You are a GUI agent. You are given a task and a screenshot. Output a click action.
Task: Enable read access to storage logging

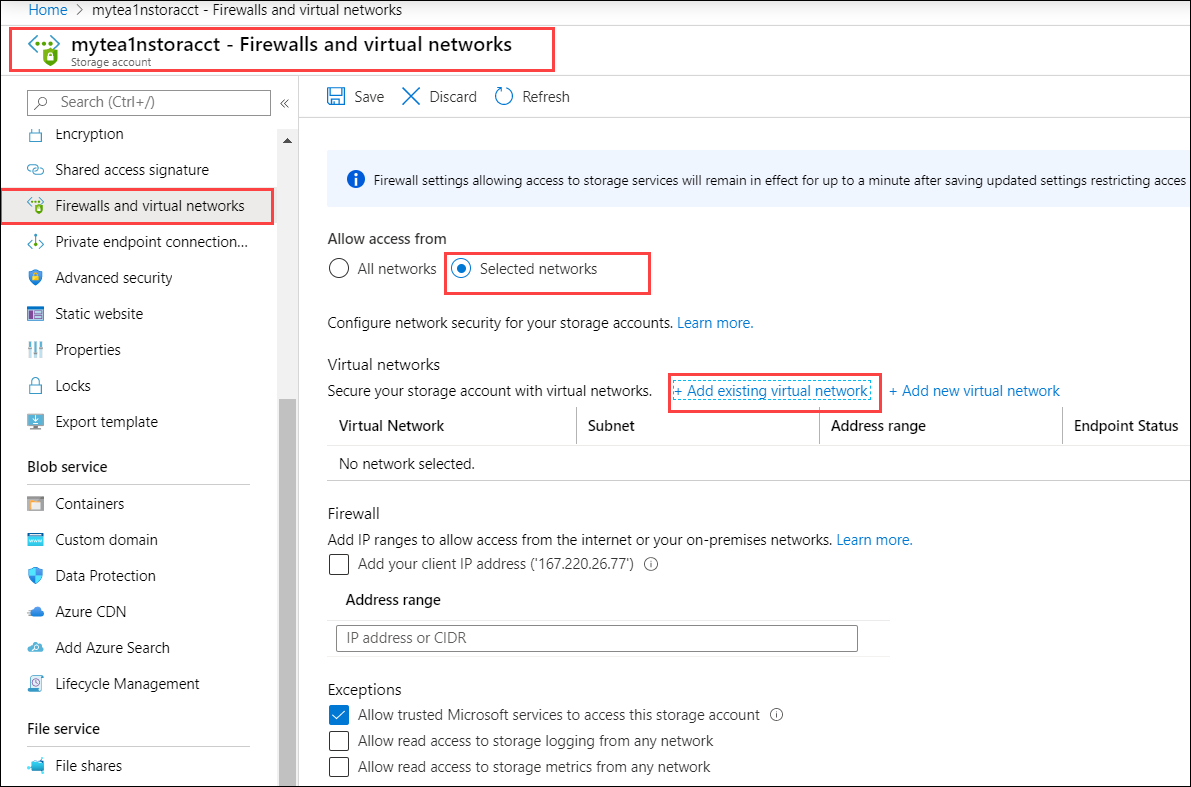click(339, 741)
